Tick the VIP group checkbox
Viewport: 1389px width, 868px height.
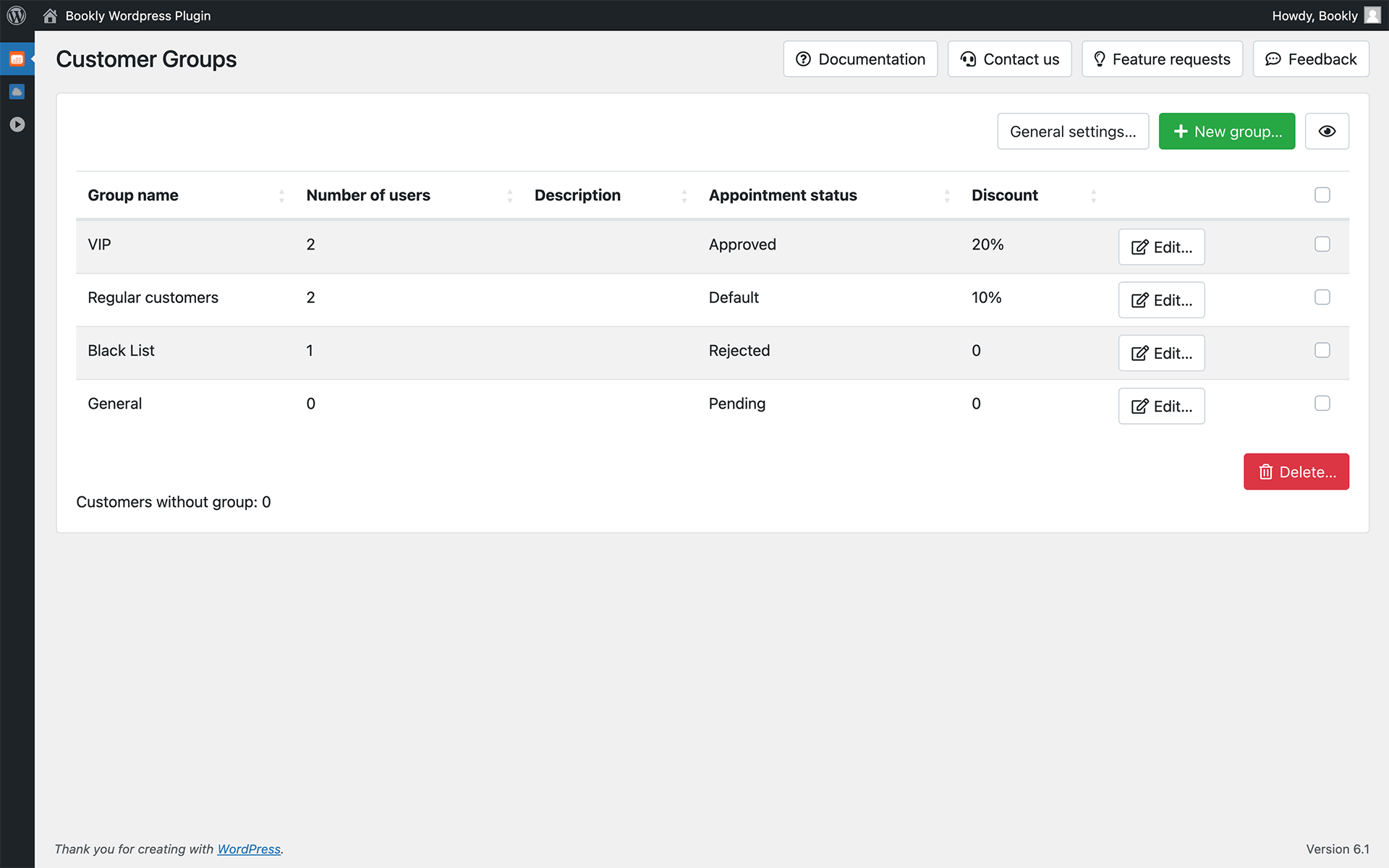tap(1322, 244)
